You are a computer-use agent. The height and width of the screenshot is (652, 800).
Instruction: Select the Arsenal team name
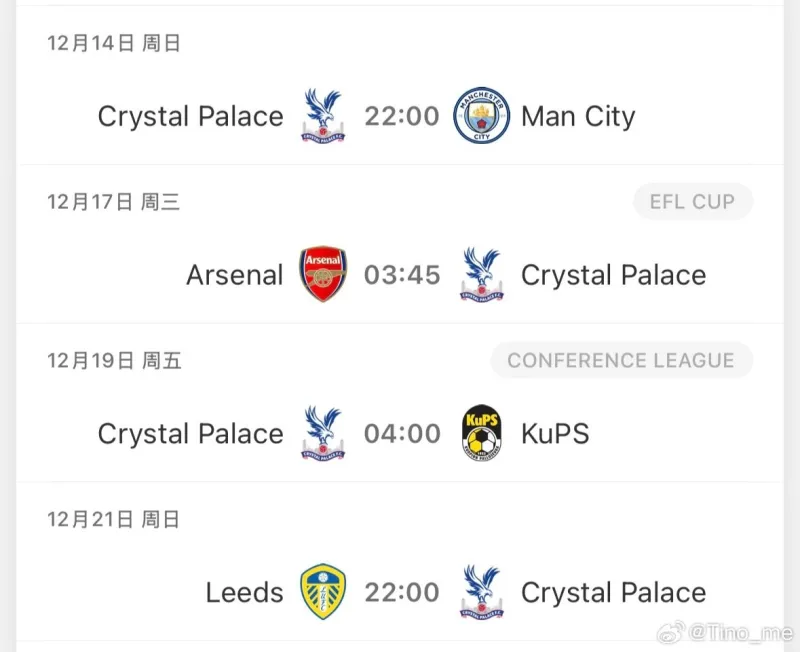tap(235, 275)
